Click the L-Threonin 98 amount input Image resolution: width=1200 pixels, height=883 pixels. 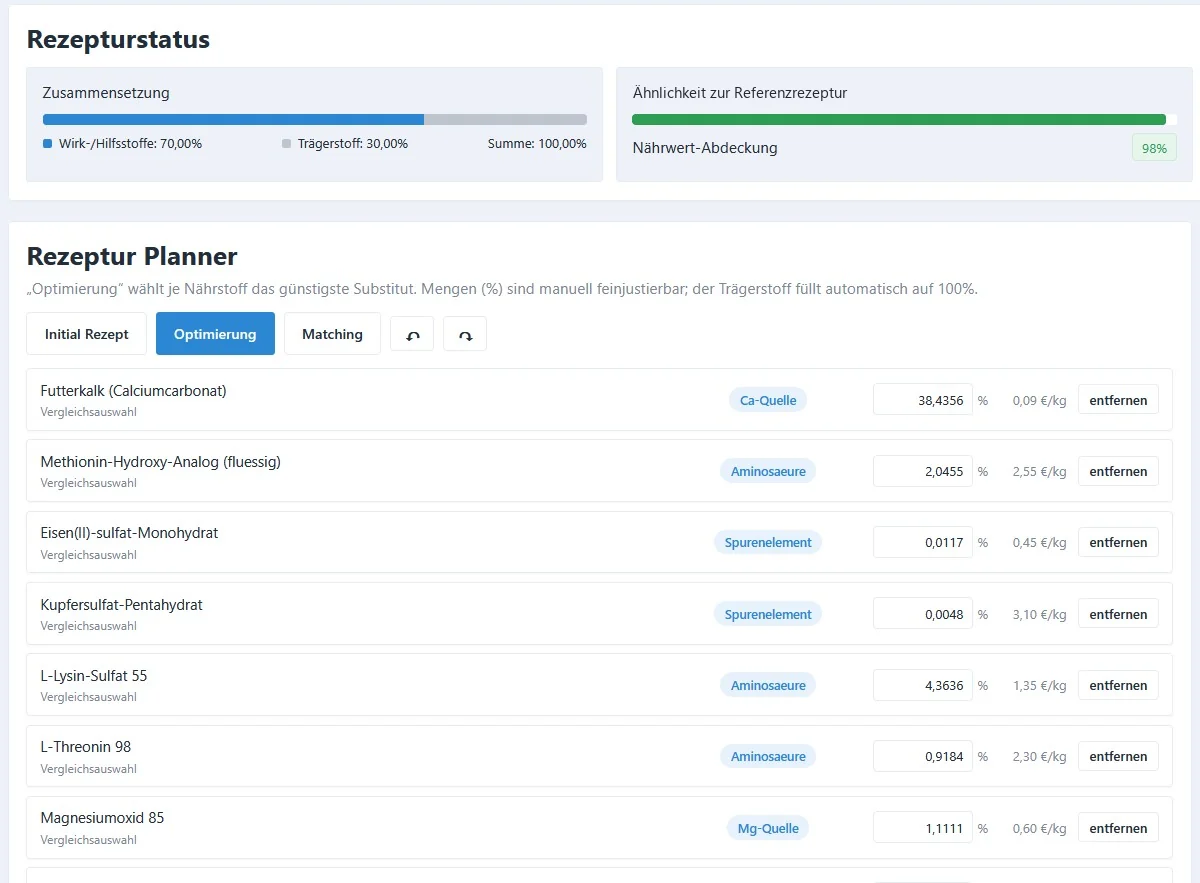point(922,756)
